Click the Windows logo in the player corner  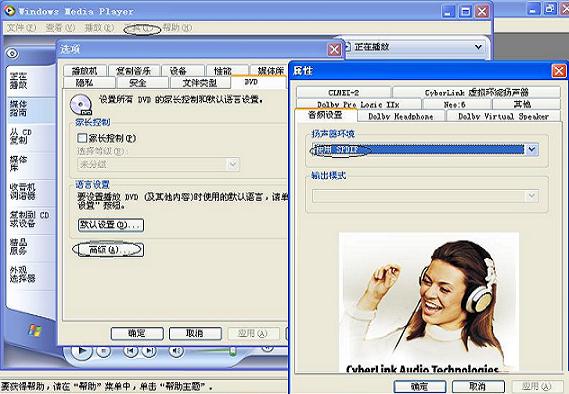click(x=35, y=330)
